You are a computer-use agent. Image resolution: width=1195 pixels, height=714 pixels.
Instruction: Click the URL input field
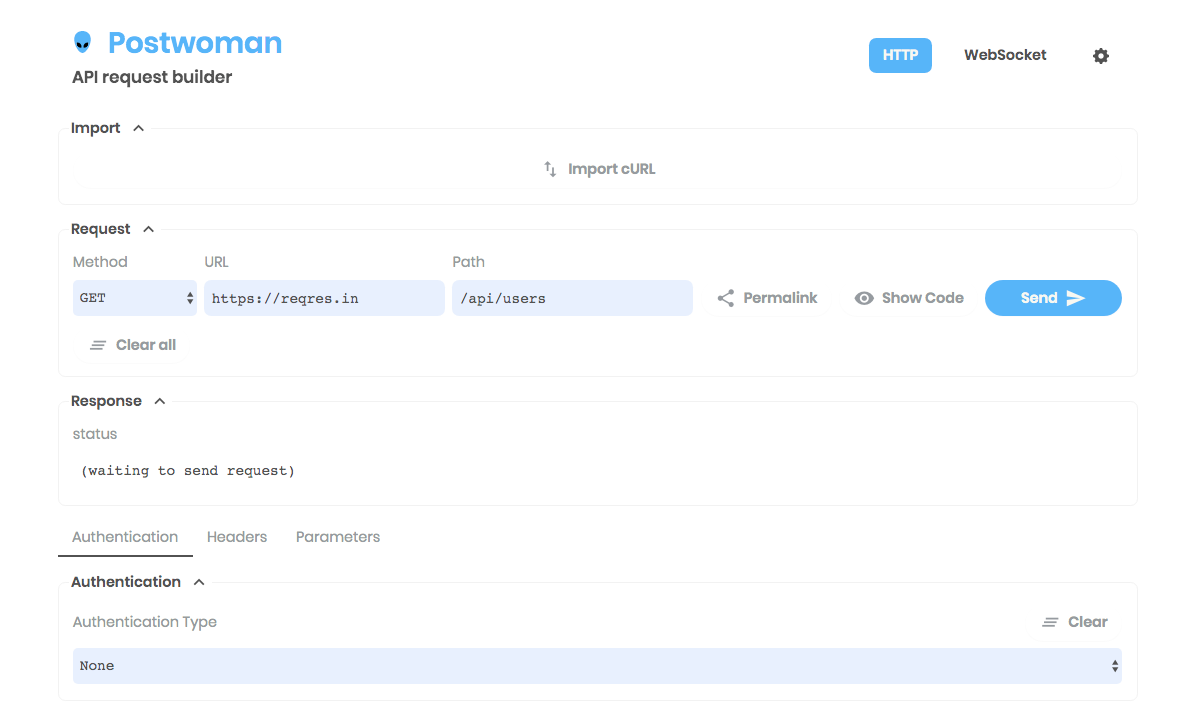[x=324, y=298]
